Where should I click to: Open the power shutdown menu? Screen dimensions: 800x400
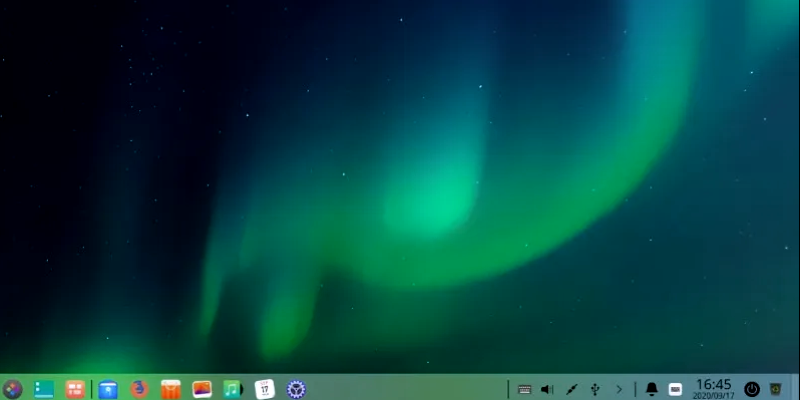coord(752,389)
